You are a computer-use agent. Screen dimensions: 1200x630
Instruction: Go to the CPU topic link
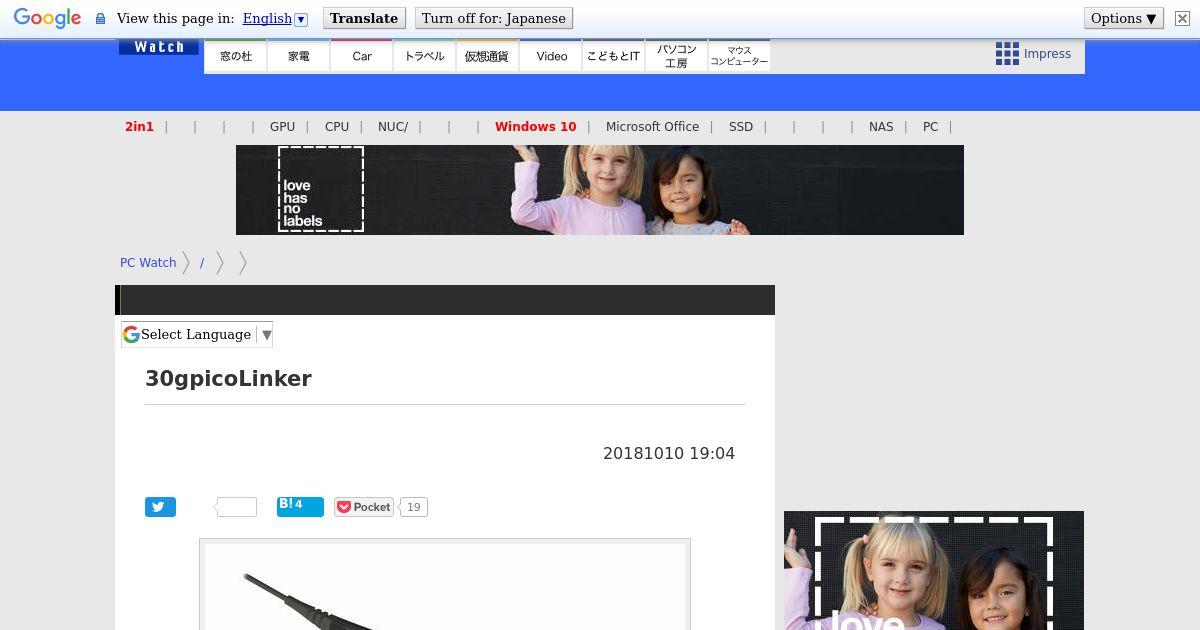click(x=337, y=127)
